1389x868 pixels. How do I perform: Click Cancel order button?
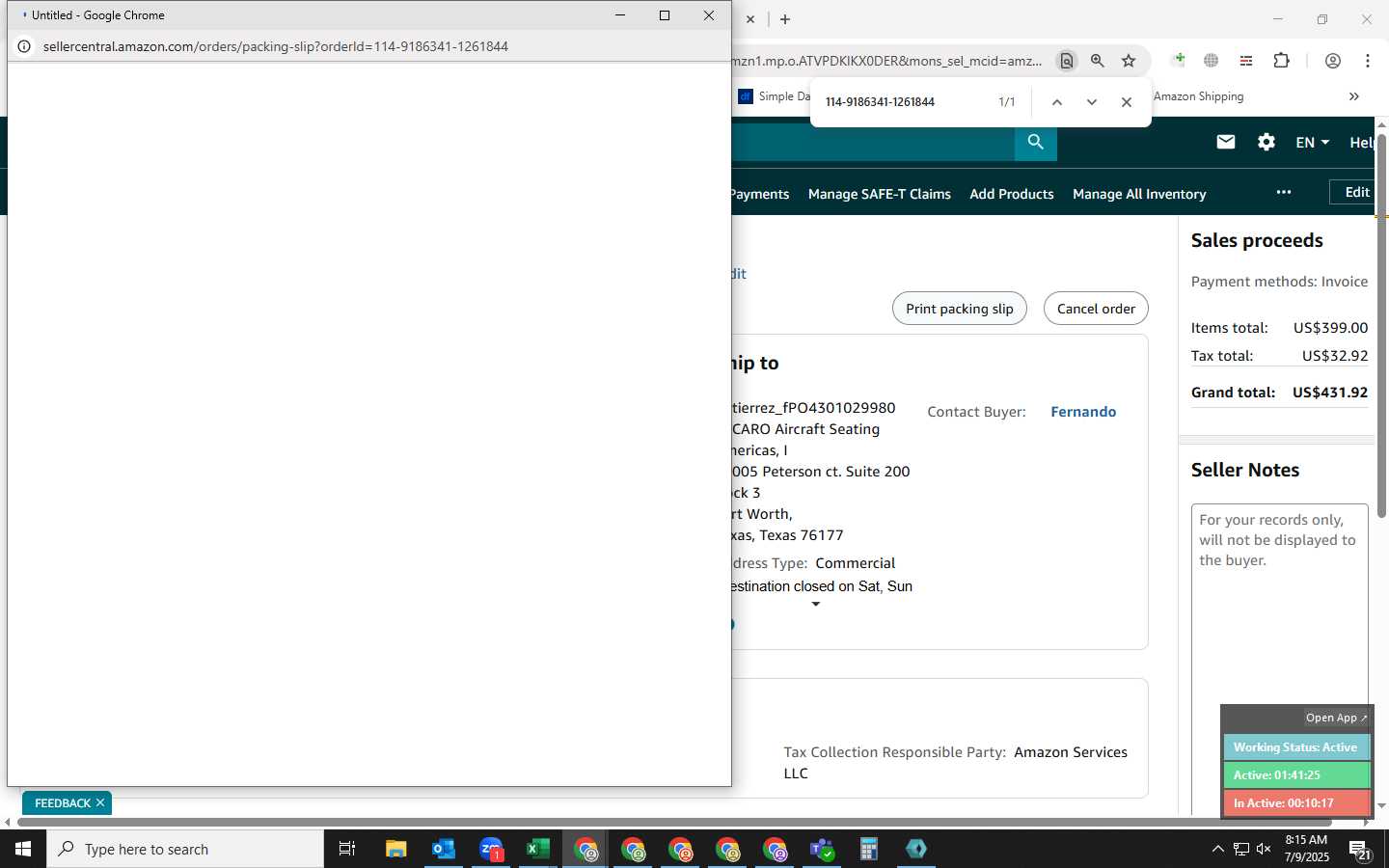coord(1096,309)
